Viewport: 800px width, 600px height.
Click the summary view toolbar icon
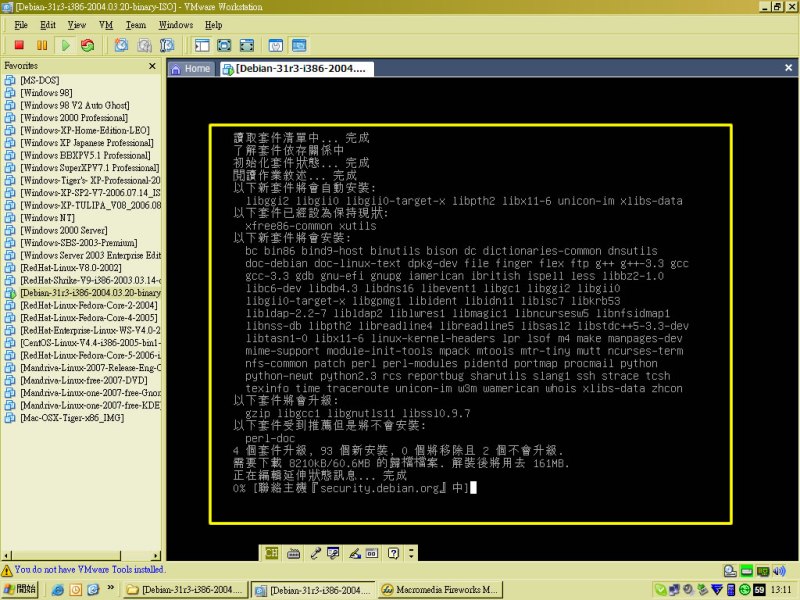point(276,45)
